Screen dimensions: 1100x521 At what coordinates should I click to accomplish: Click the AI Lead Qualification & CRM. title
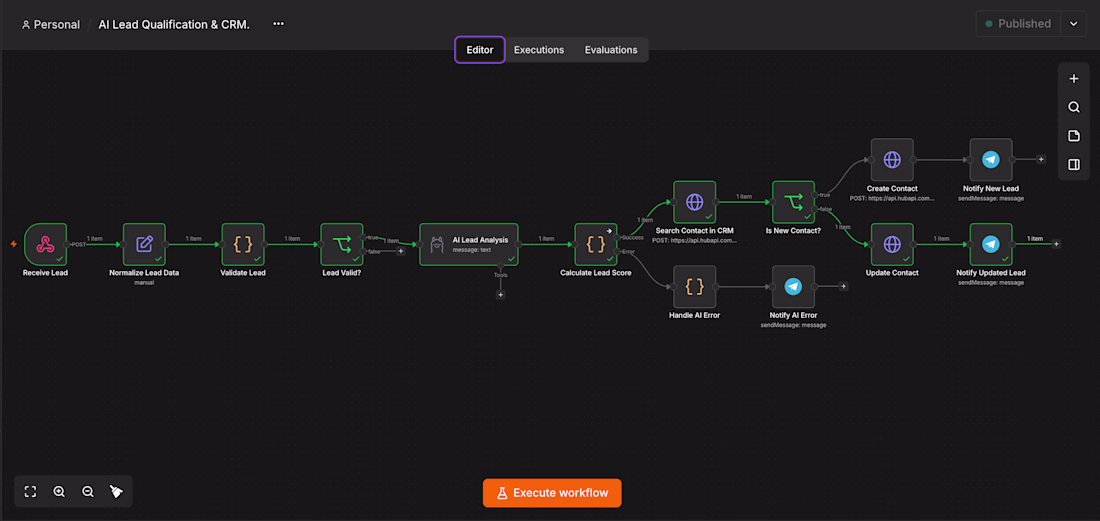174,25
